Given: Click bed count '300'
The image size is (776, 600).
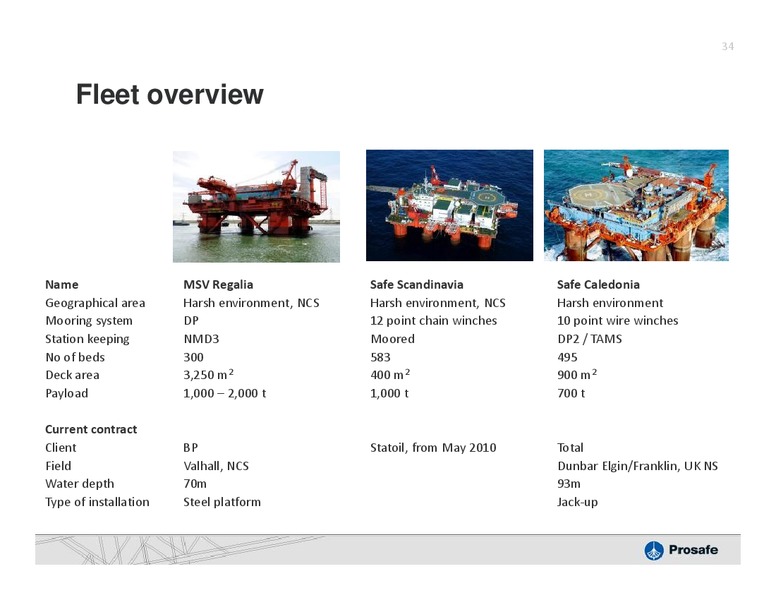Looking at the screenshot, I should (x=194, y=357).
